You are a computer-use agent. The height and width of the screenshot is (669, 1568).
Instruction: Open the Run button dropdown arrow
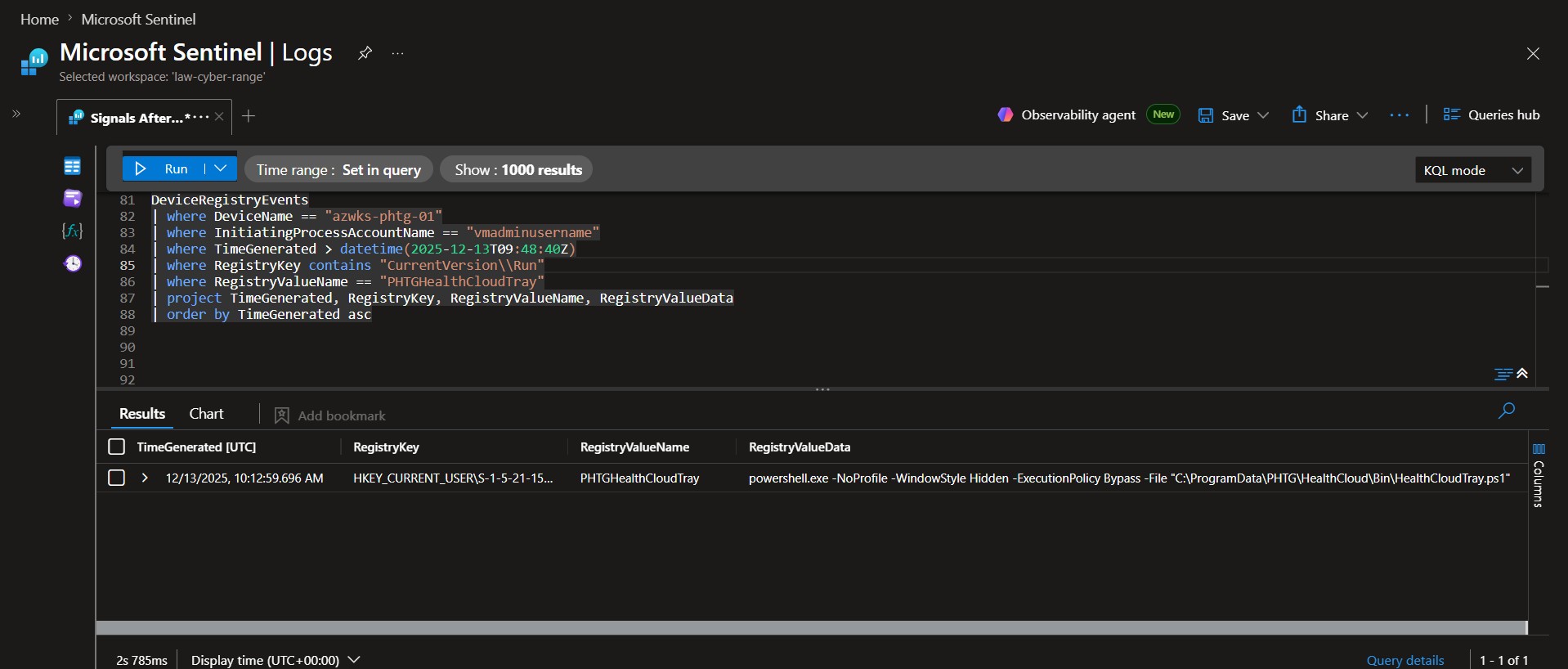click(x=220, y=168)
